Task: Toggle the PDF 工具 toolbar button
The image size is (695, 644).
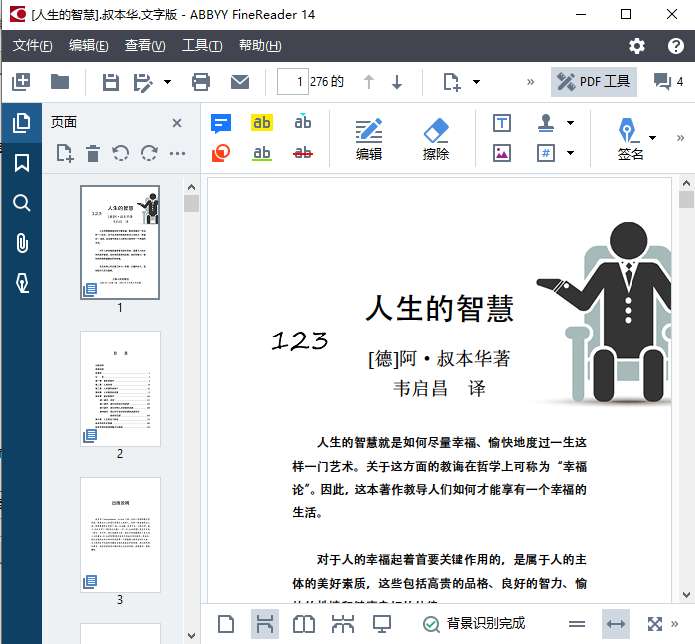Action: (x=594, y=82)
